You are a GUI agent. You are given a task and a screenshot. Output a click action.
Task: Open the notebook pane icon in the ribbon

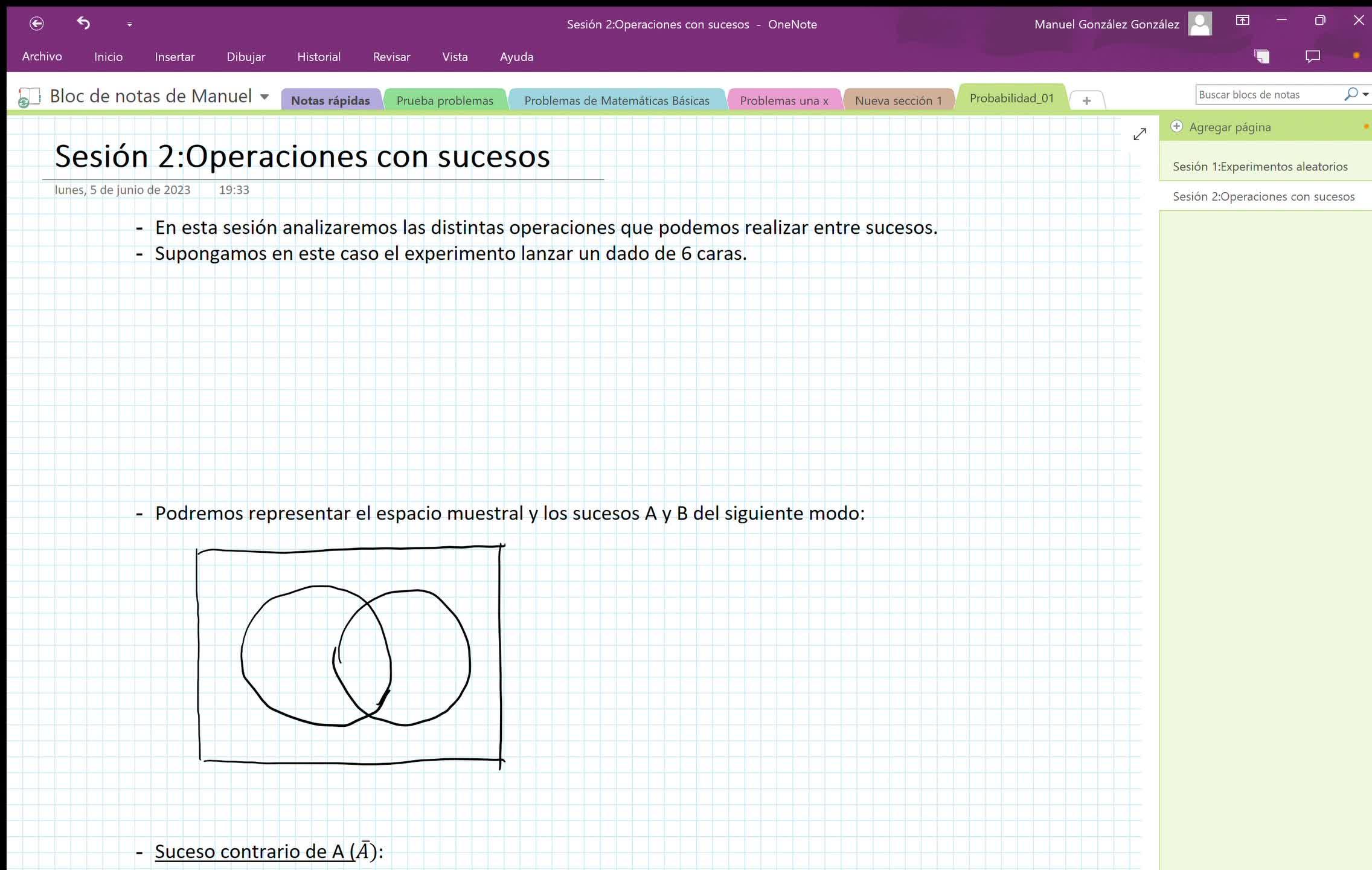1261,57
